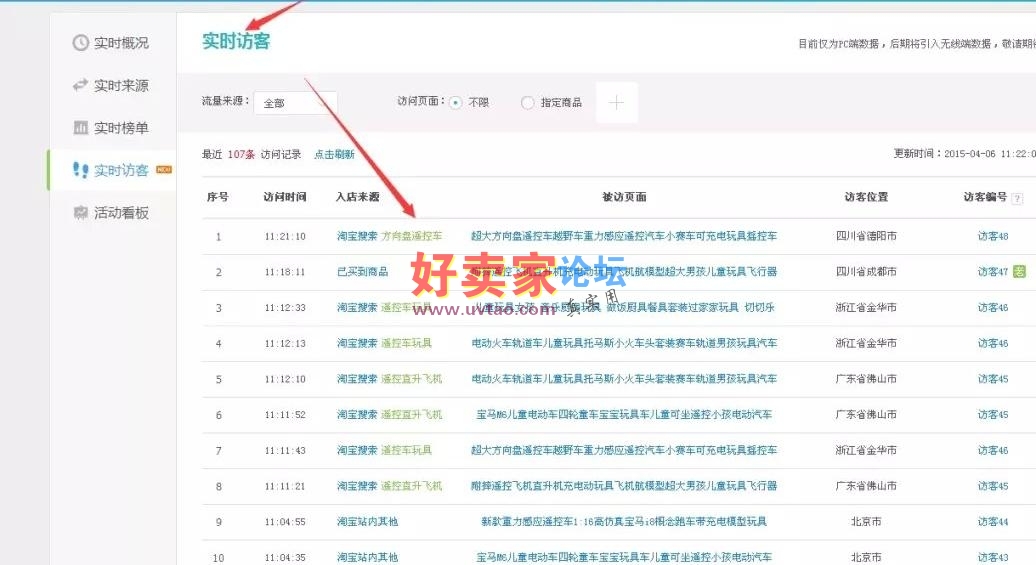Image resolution: width=1036 pixels, height=565 pixels.
Task: Open the 实时概况 menu item
Action: click(121, 43)
